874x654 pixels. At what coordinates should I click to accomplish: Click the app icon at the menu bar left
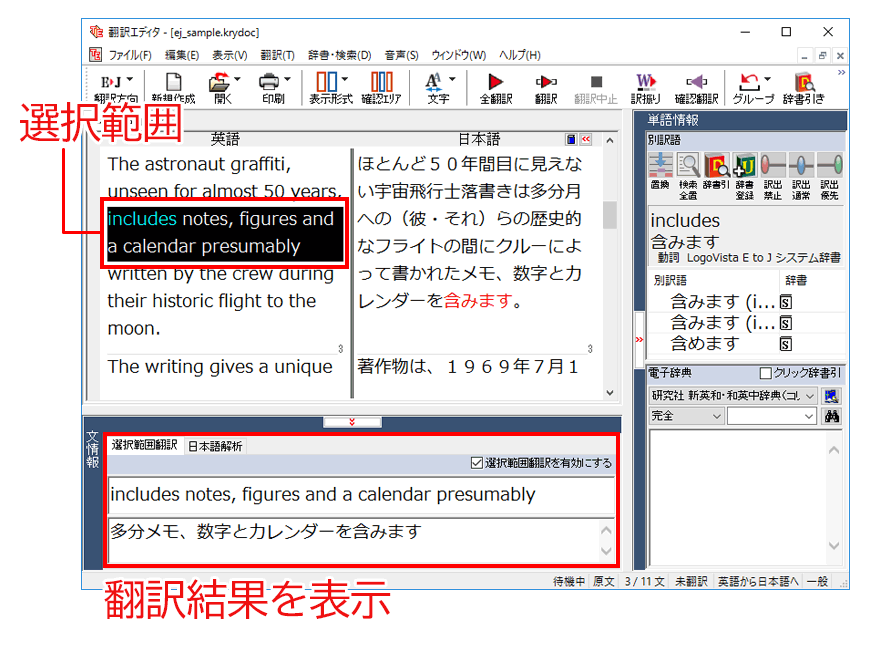pyautogui.click(x=95, y=55)
